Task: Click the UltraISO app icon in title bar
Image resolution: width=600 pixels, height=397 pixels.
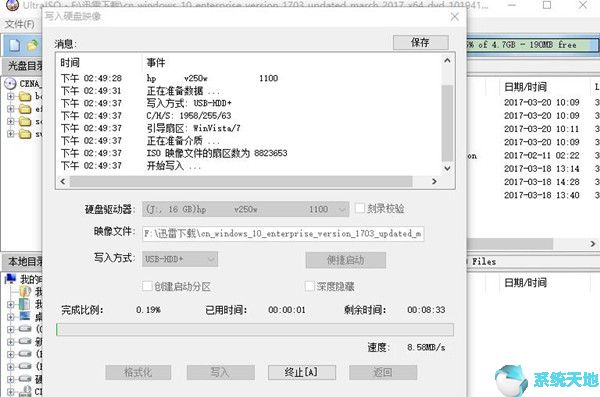Action: pos(13,5)
